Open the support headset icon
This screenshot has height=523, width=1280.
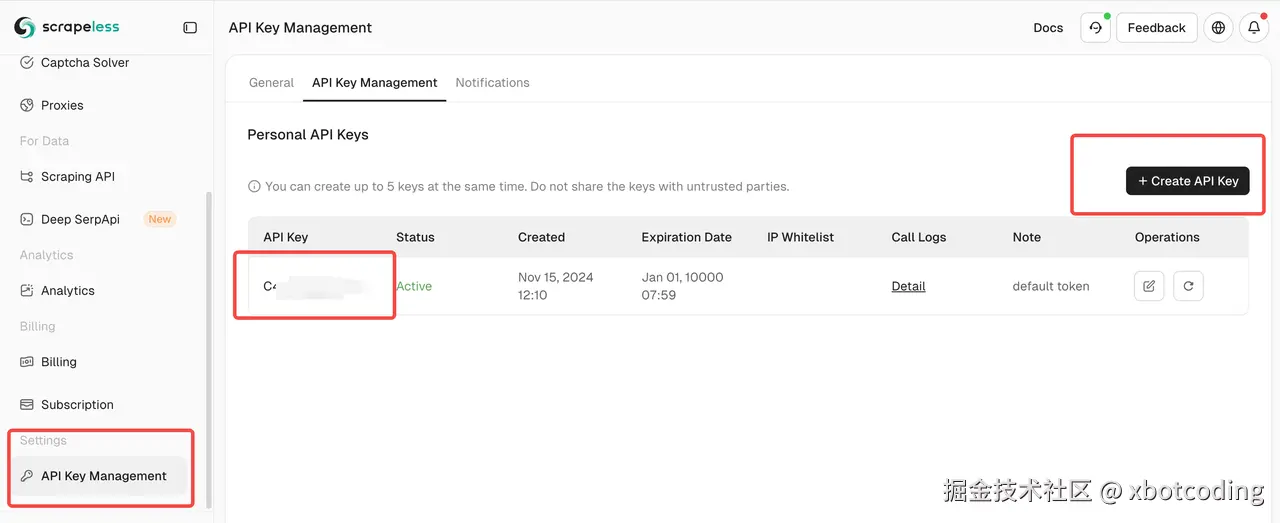pyautogui.click(x=1095, y=28)
